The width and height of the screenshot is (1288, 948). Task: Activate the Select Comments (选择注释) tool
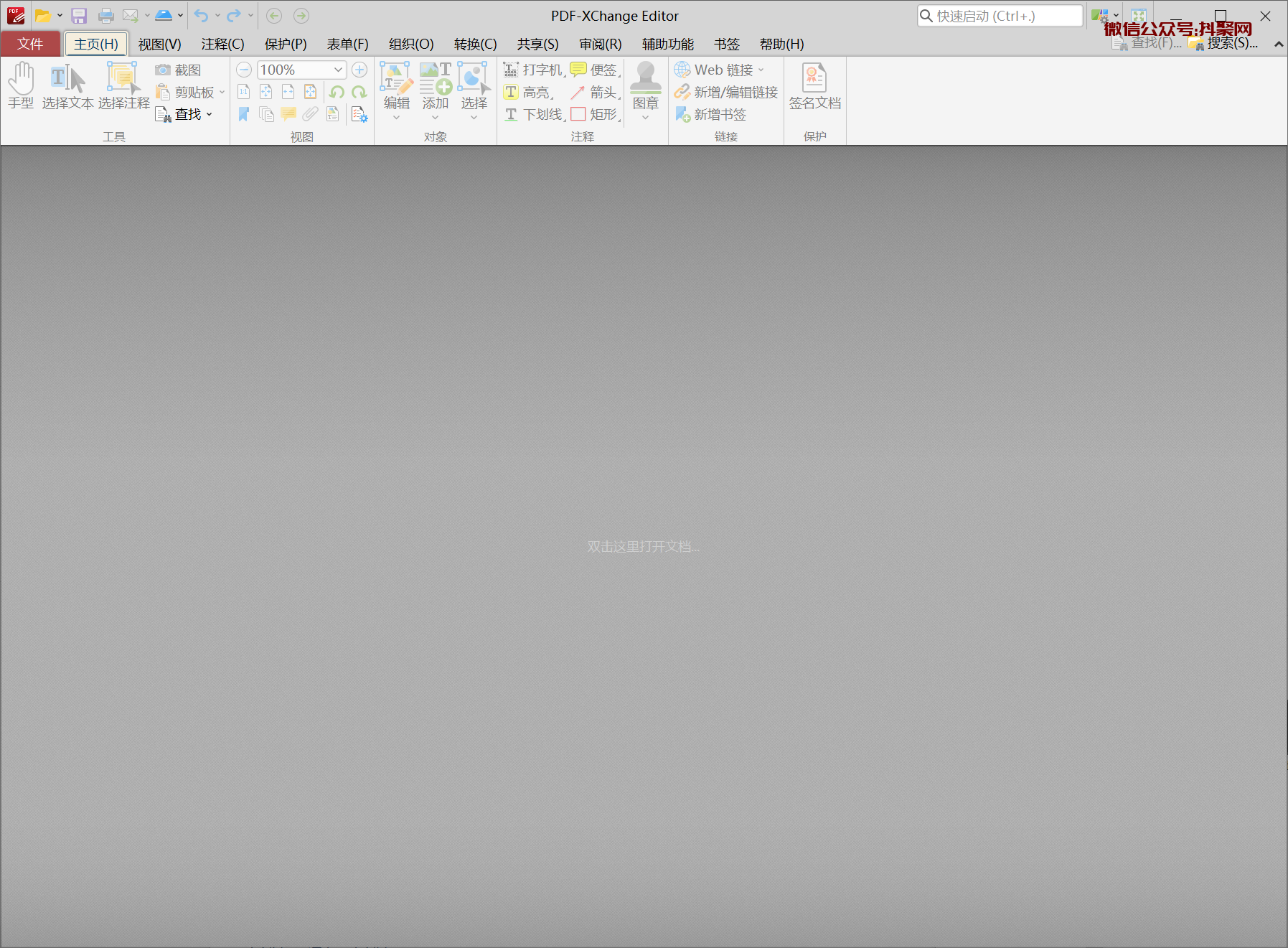123,85
